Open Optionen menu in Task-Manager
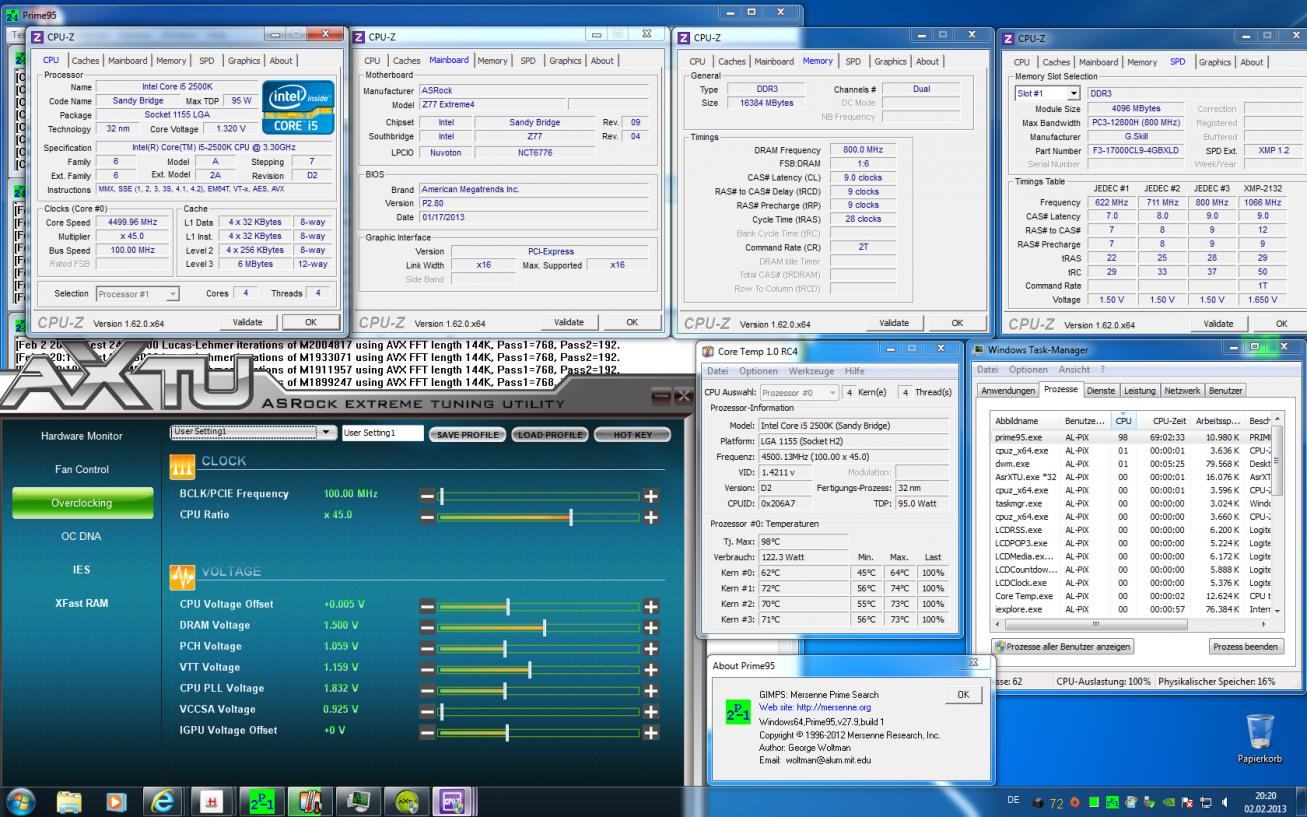The width and height of the screenshot is (1307, 817). coord(1029,371)
